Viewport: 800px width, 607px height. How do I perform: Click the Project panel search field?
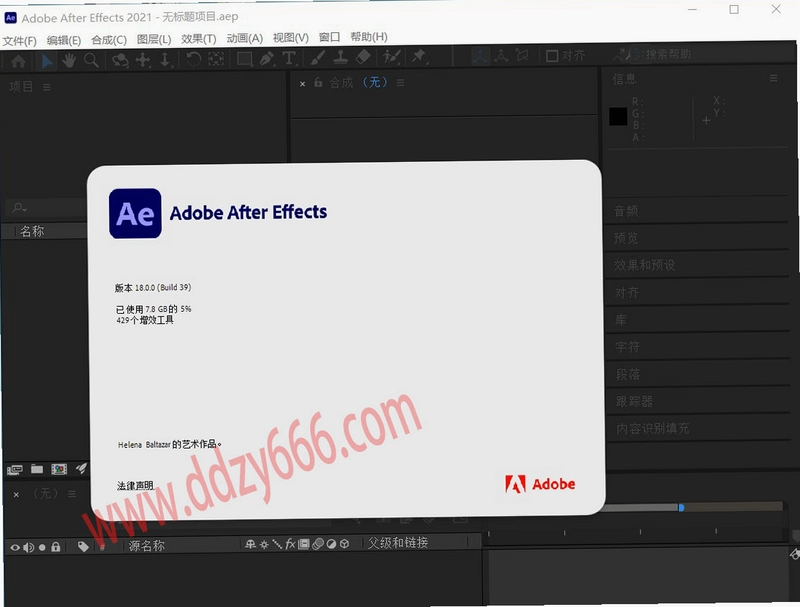47,208
